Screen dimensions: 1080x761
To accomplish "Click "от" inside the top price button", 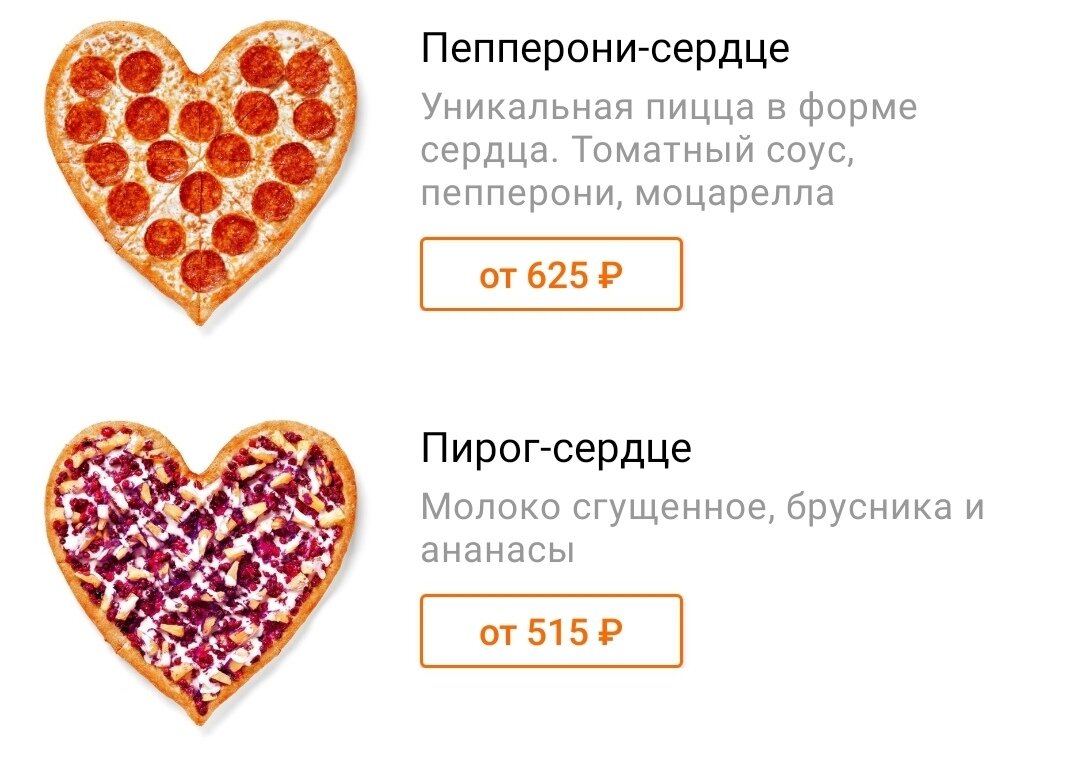I will (x=501, y=272).
